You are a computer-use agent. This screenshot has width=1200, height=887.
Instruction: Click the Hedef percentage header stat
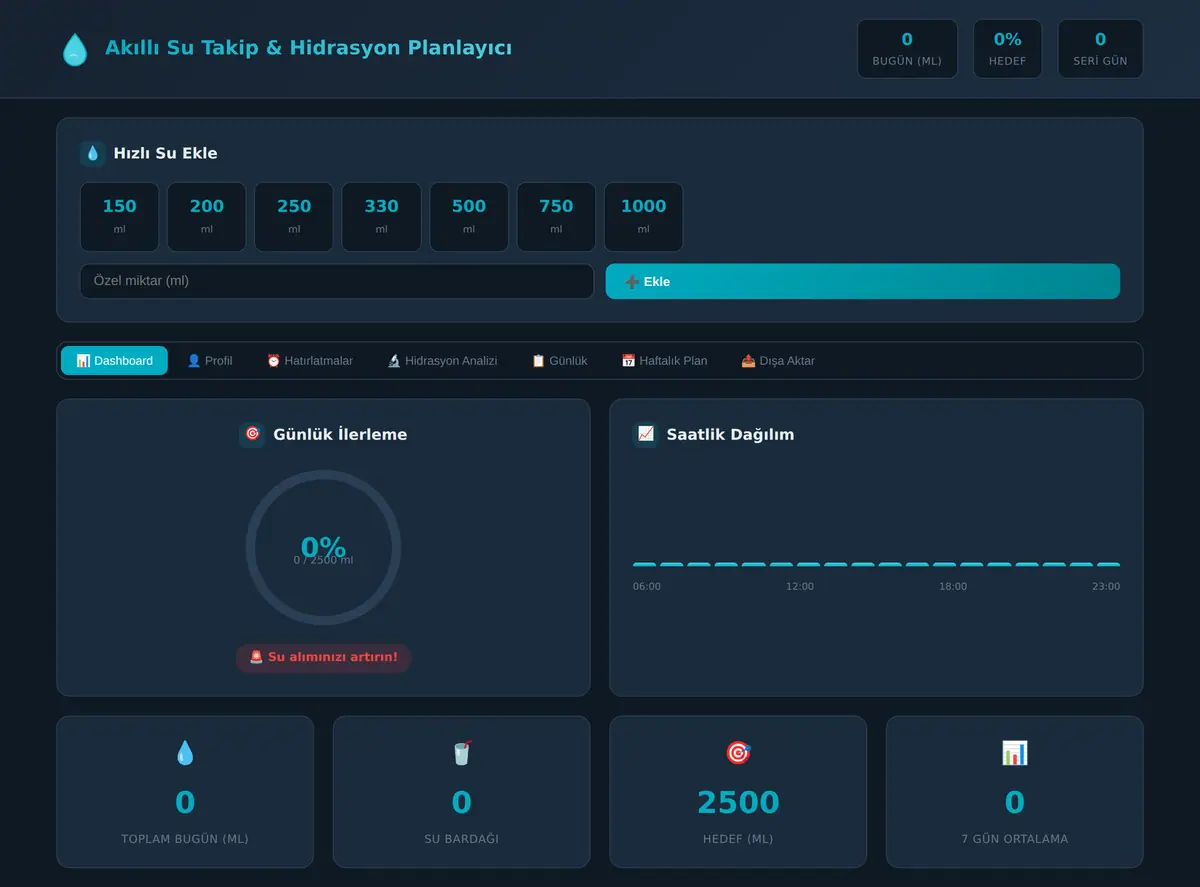click(x=1007, y=49)
